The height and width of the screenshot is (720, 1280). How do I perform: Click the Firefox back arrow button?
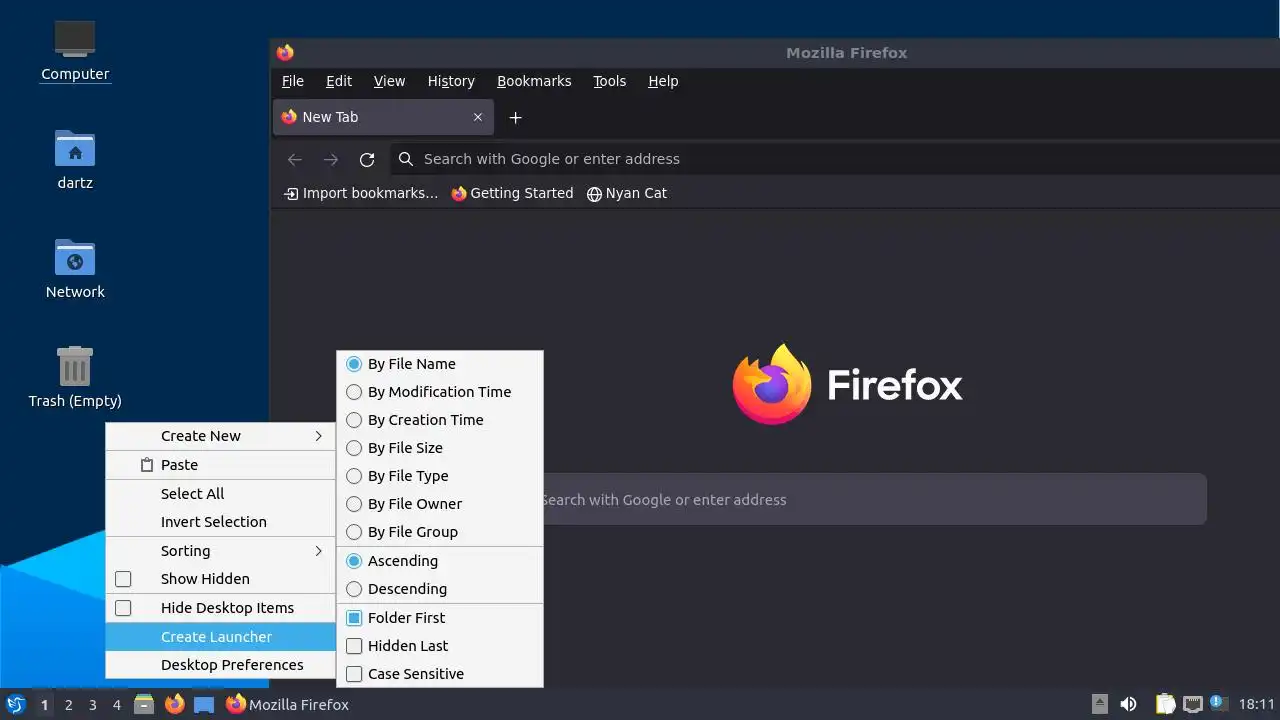(x=294, y=159)
